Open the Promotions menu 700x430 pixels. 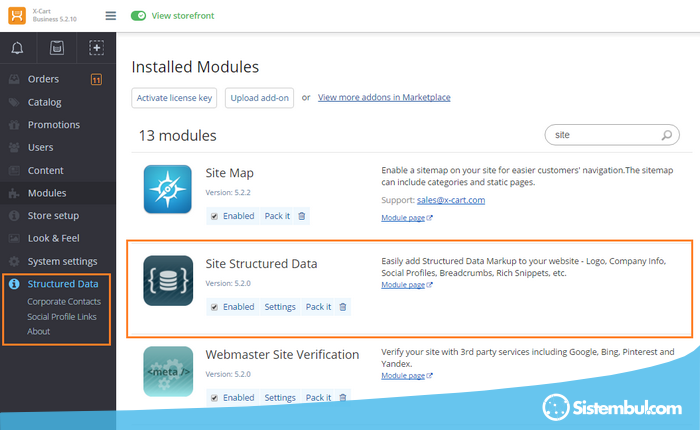[54, 125]
